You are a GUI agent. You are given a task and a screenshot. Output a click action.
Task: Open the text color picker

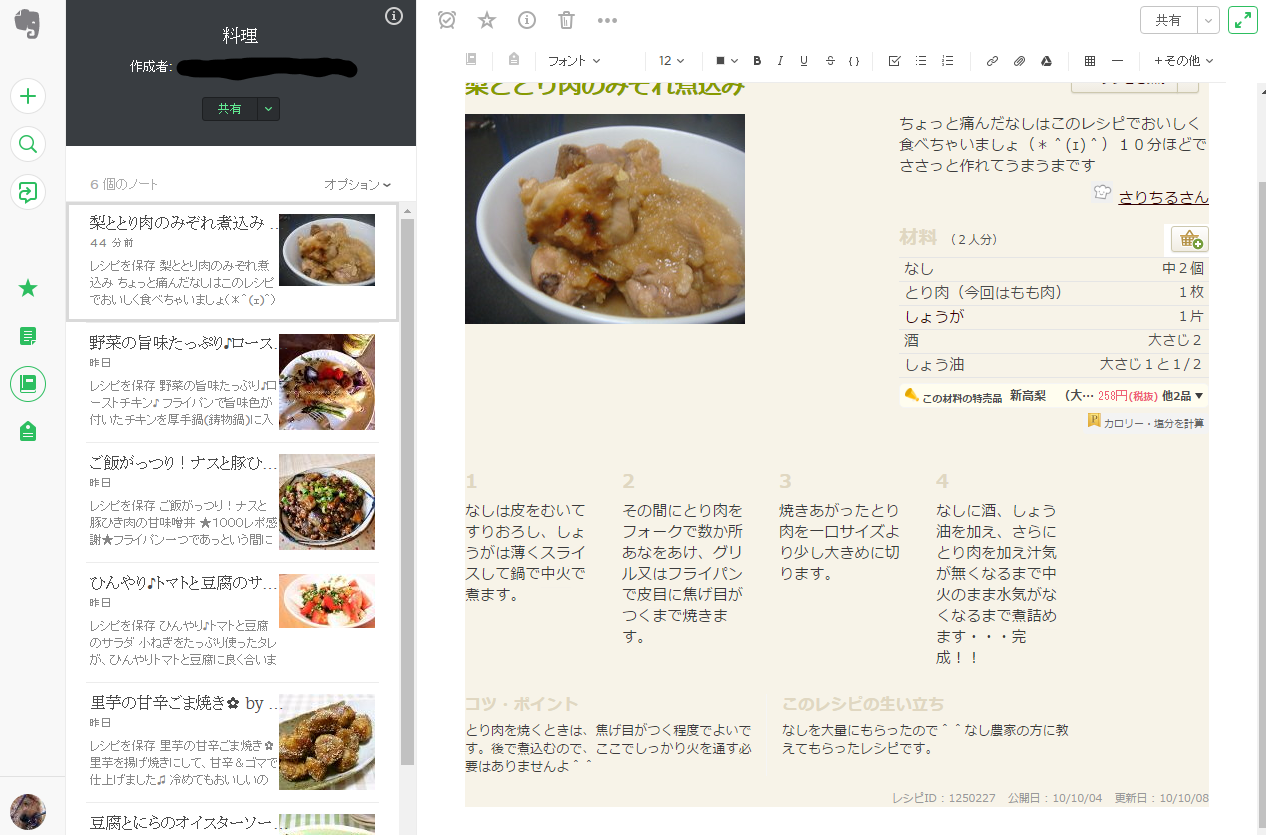click(x=726, y=61)
